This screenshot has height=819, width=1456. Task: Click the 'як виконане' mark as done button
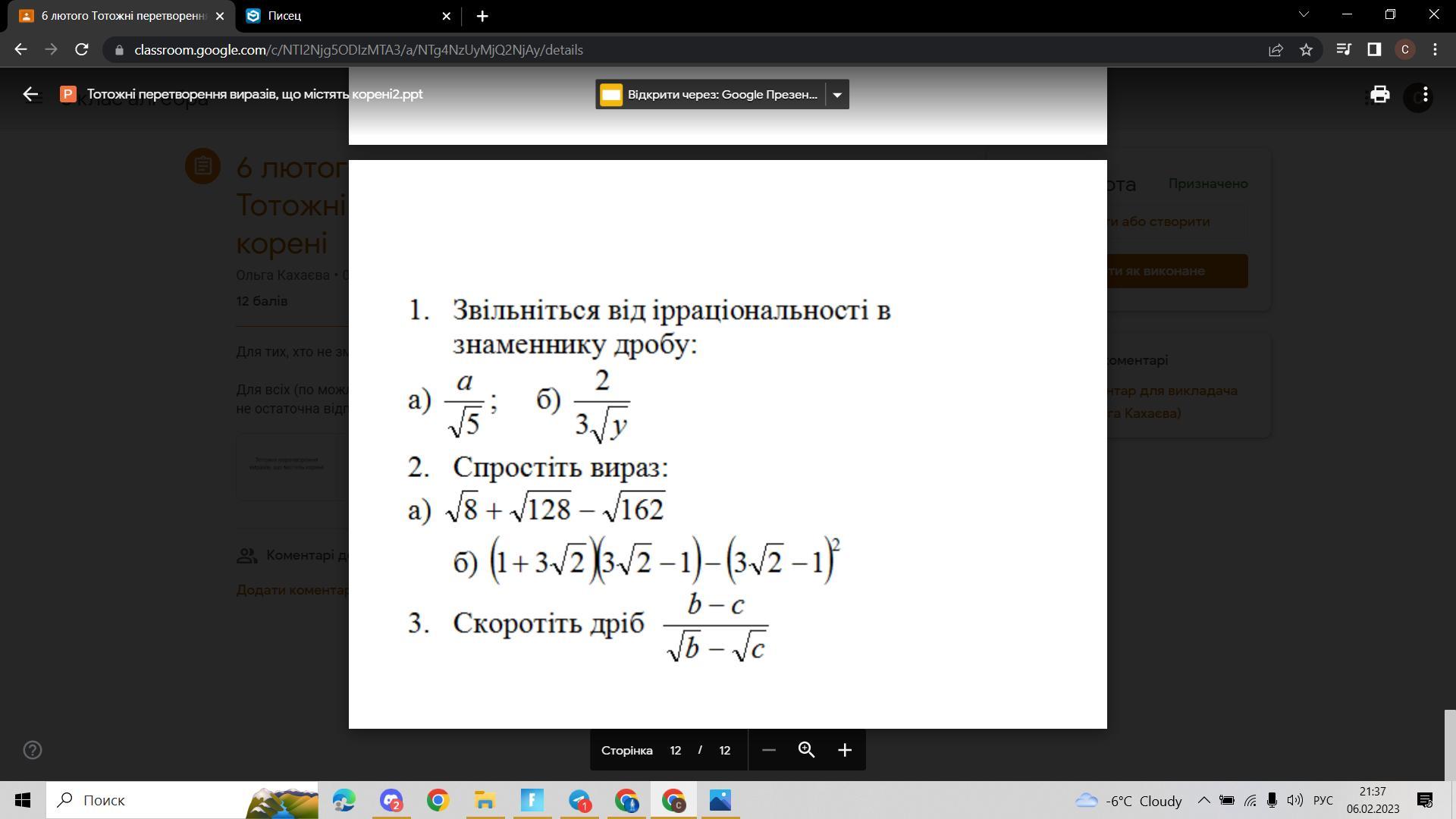tap(1177, 271)
